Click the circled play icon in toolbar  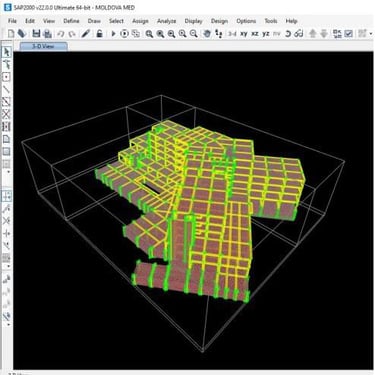(x=124, y=34)
